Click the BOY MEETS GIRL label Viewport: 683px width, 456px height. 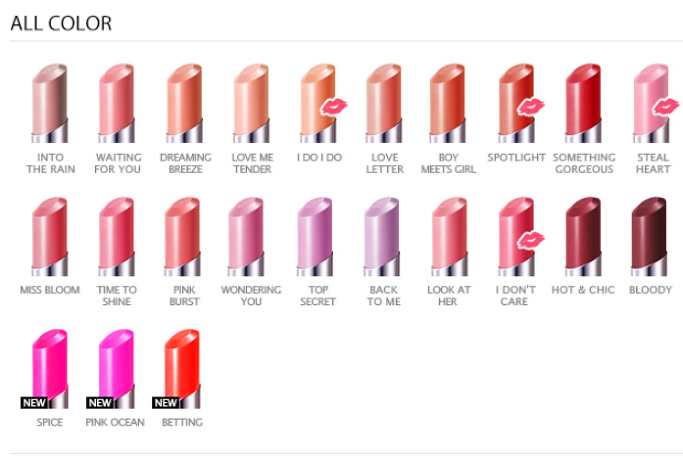(448, 163)
